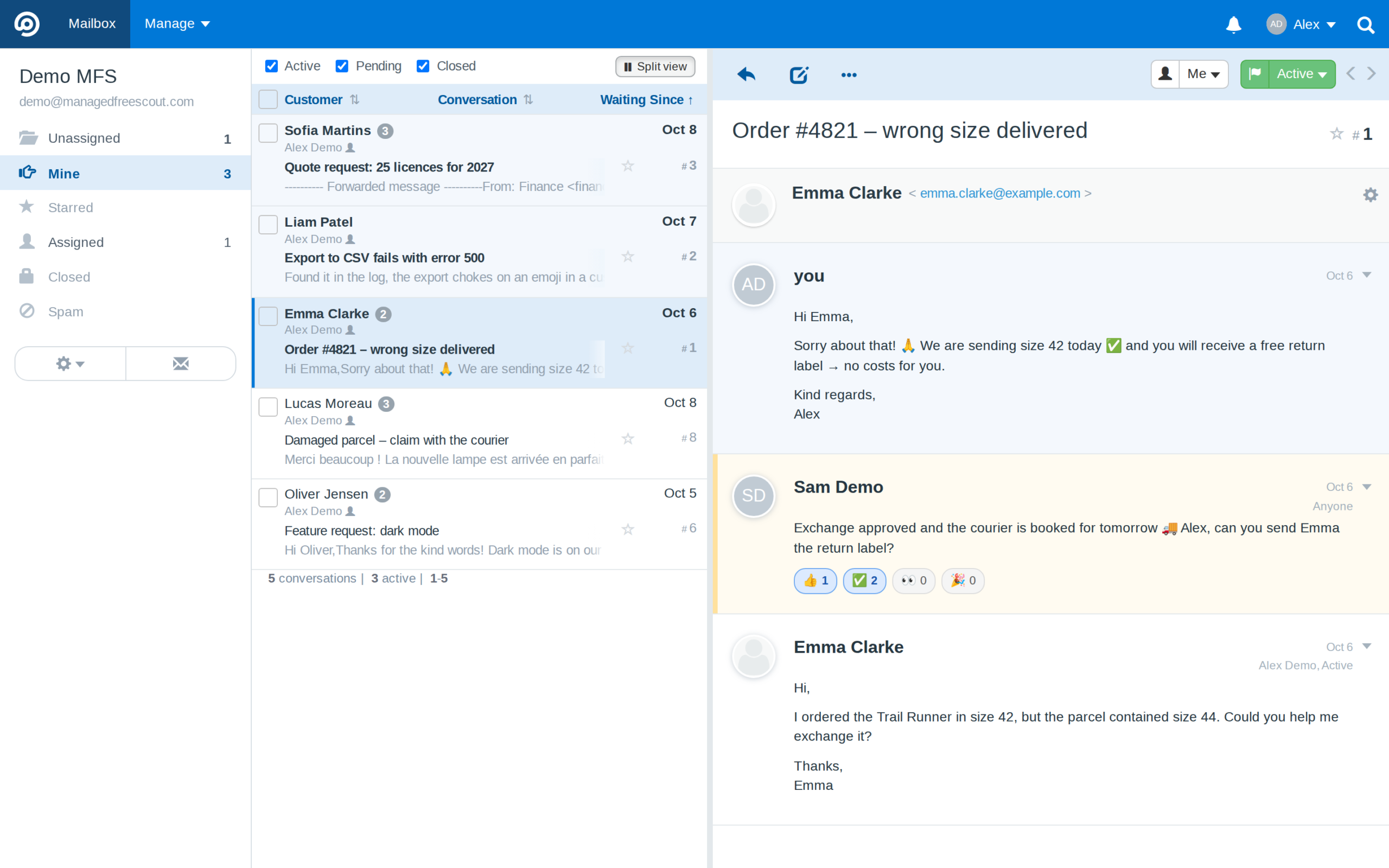Image resolution: width=1389 pixels, height=868 pixels.
Task: Star the Feature request: dark mode conversation
Action: point(628,529)
